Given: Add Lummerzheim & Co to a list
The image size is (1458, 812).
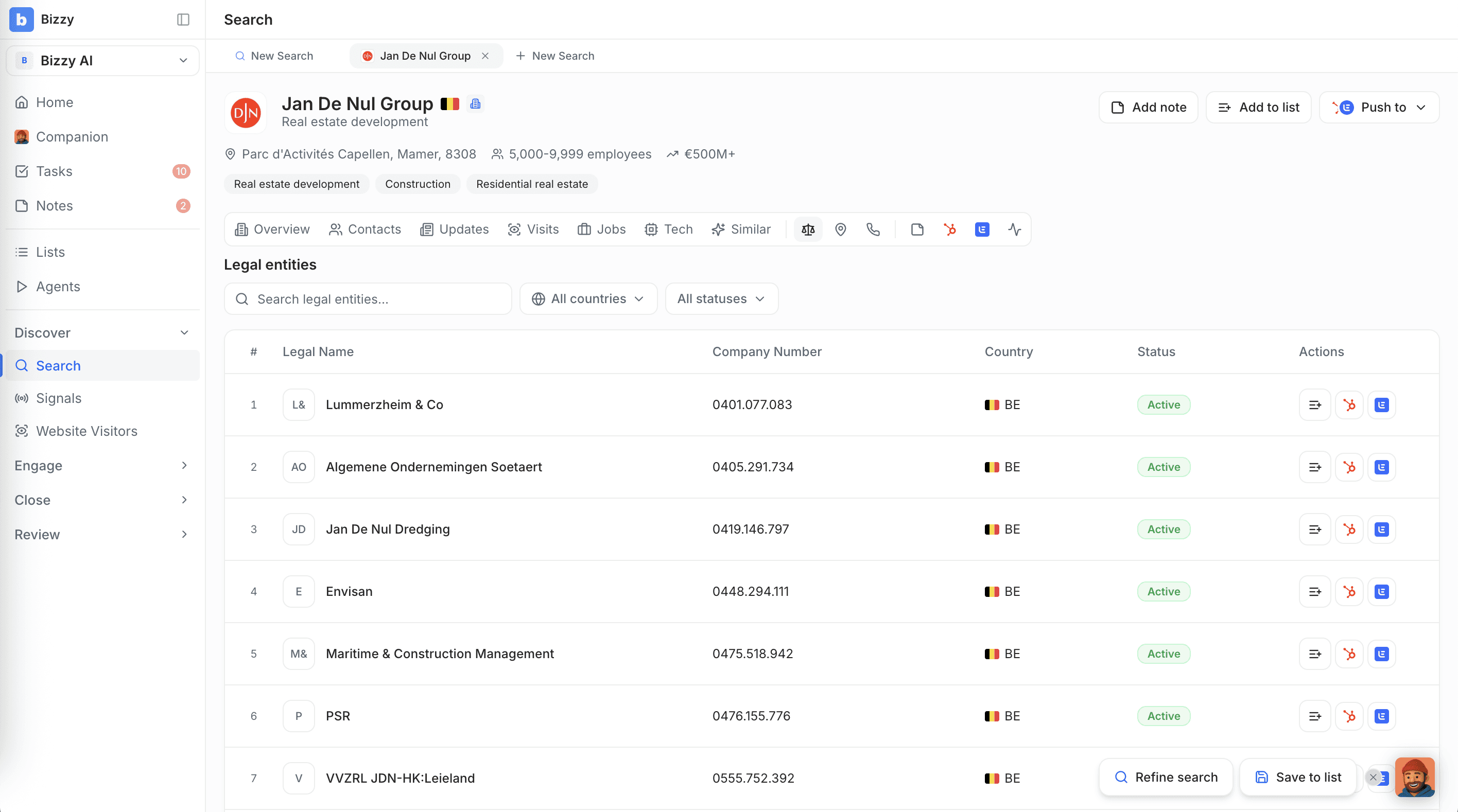Looking at the screenshot, I should (x=1315, y=404).
